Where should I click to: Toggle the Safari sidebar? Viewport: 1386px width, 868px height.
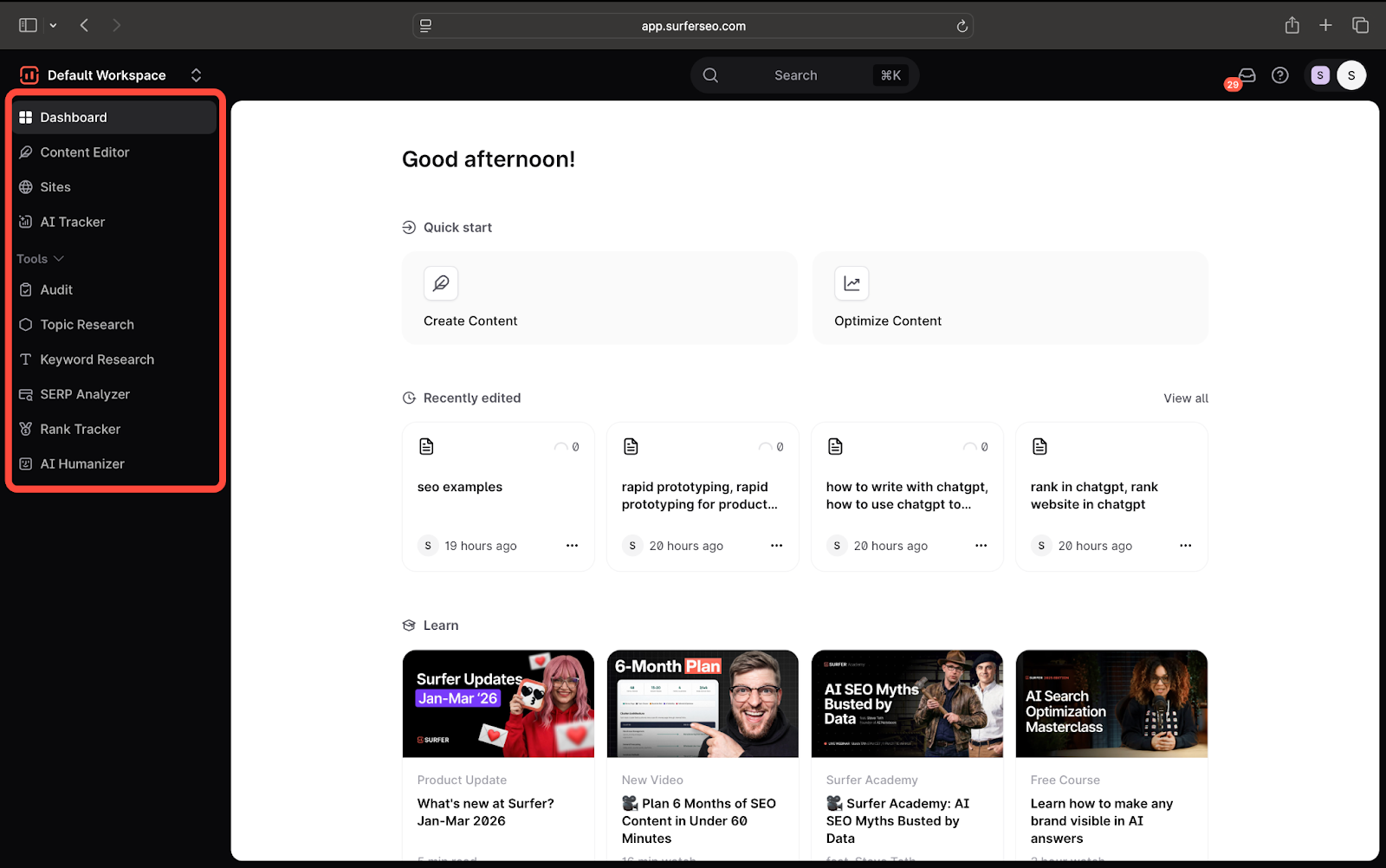coord(29,25)
